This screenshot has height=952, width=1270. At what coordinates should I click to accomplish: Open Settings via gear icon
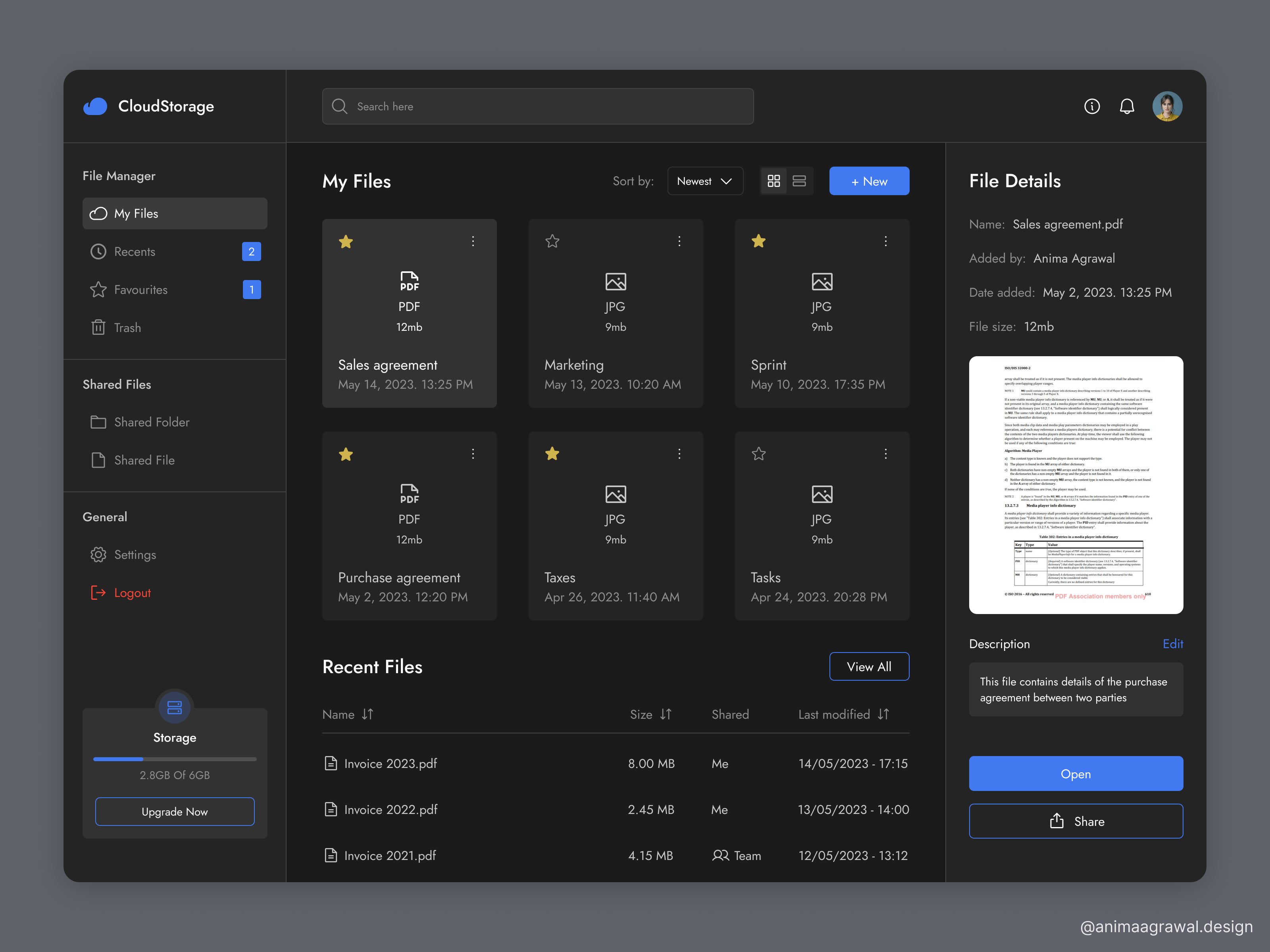click(x=98, y=554)
